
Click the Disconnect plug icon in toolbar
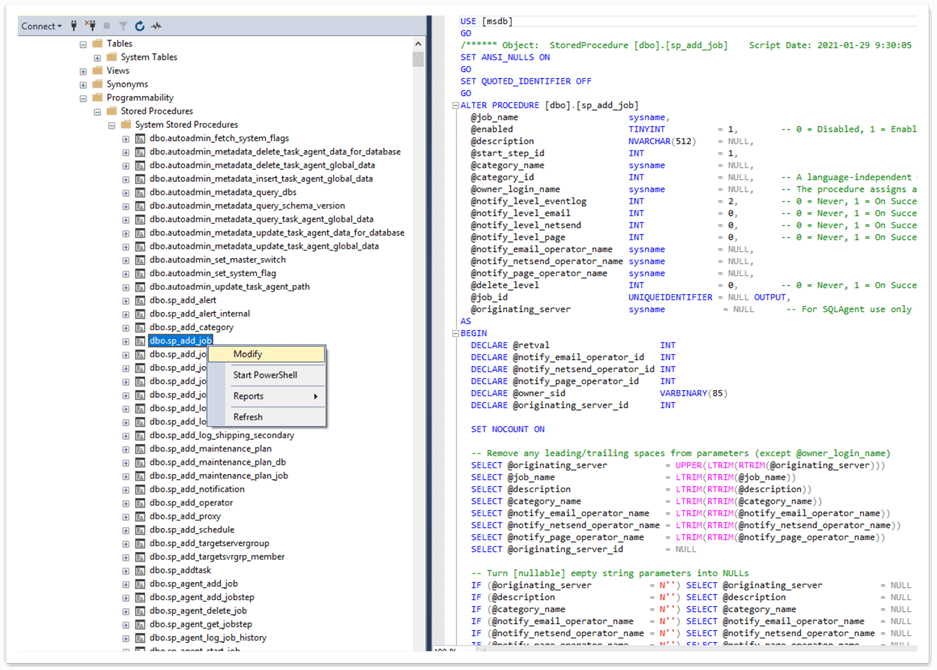[x=91, y=26]
